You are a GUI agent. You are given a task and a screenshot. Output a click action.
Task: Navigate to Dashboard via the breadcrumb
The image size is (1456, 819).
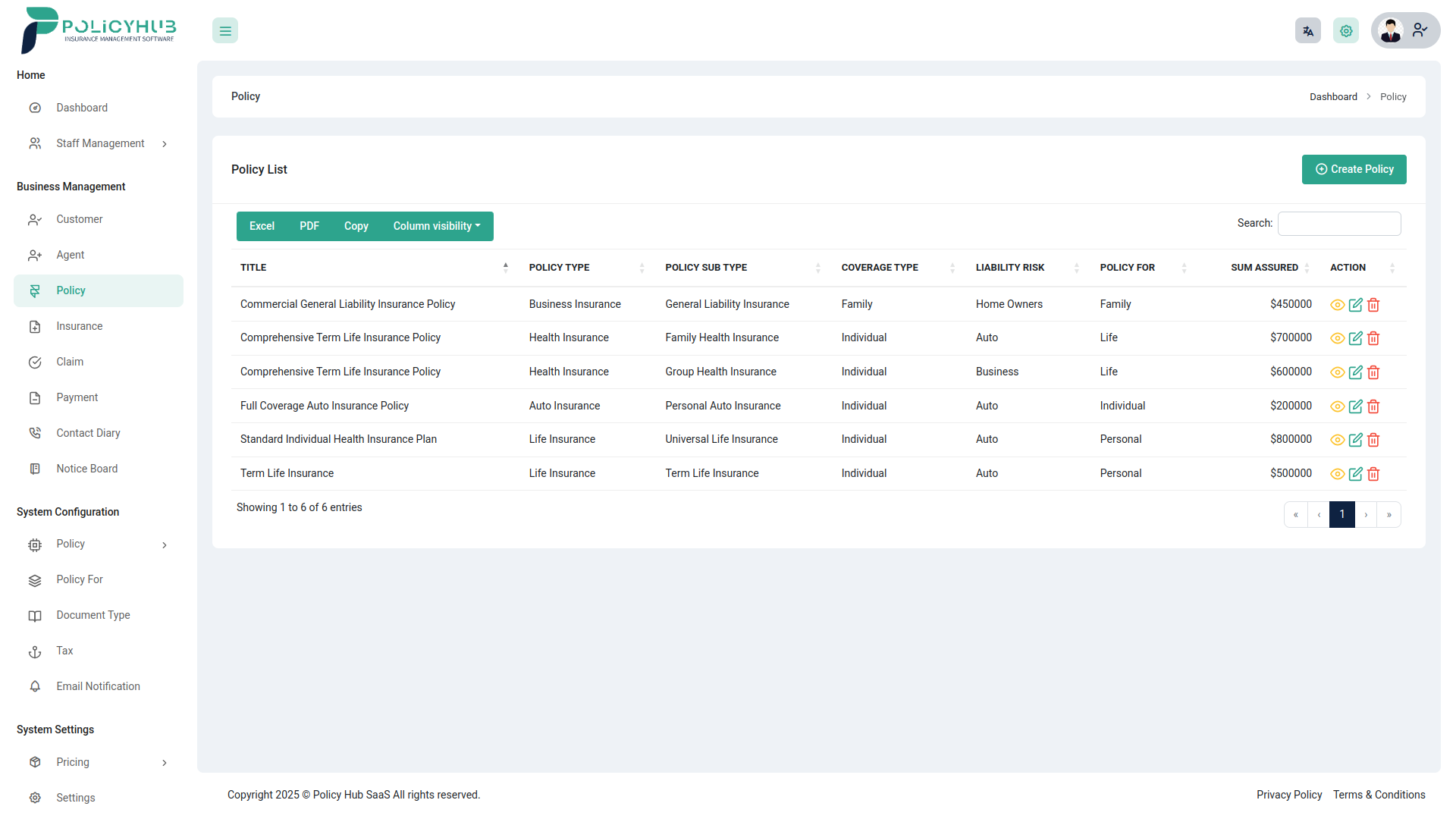(x=1333, y=96)
